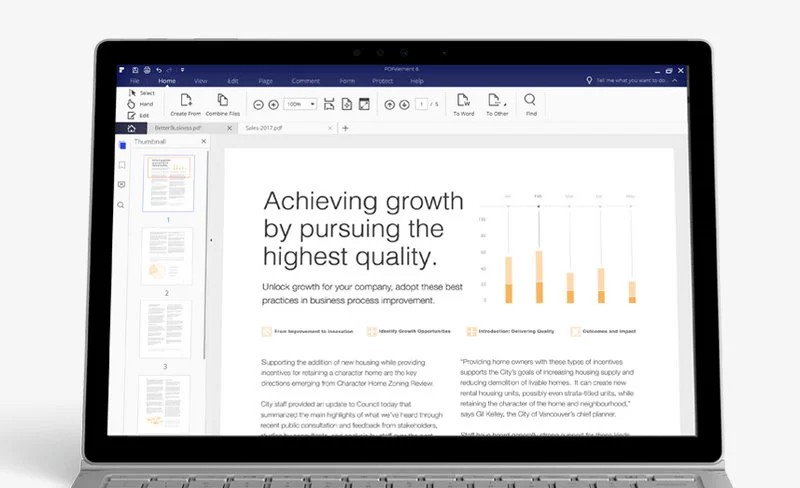Convert the PDF using To Word
Screen dimensions: 800x488
[463, 101]
